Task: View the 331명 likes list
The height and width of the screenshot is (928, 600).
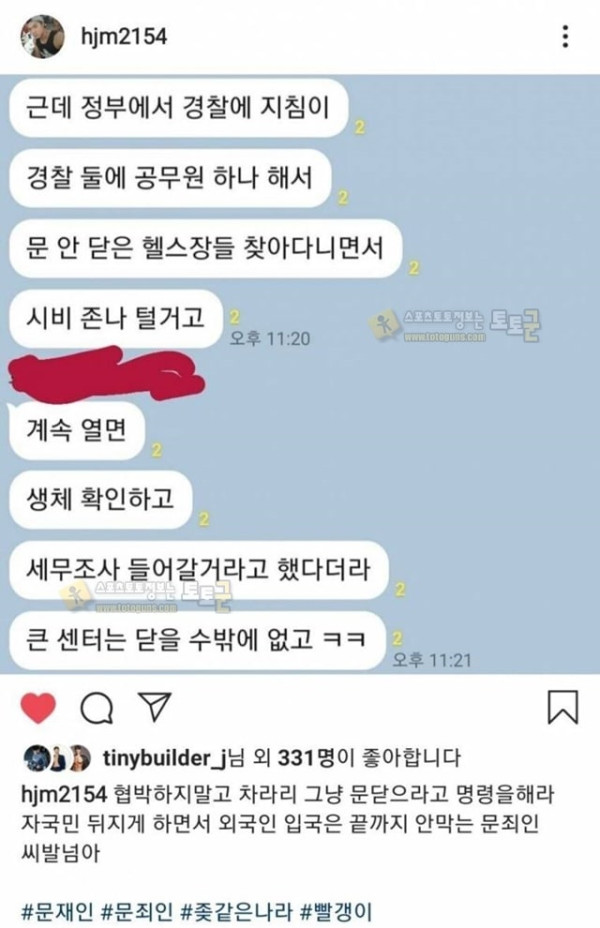Action: tap(307, 758)
